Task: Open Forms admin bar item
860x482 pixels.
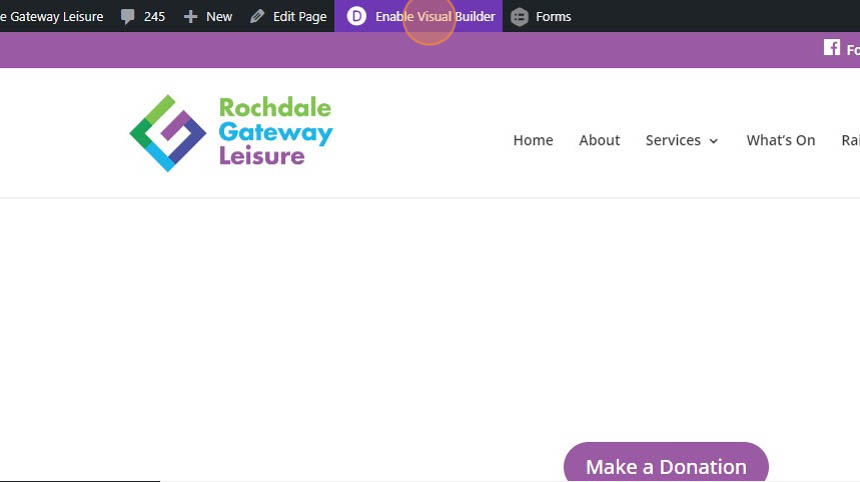Action: click(553, 16)
